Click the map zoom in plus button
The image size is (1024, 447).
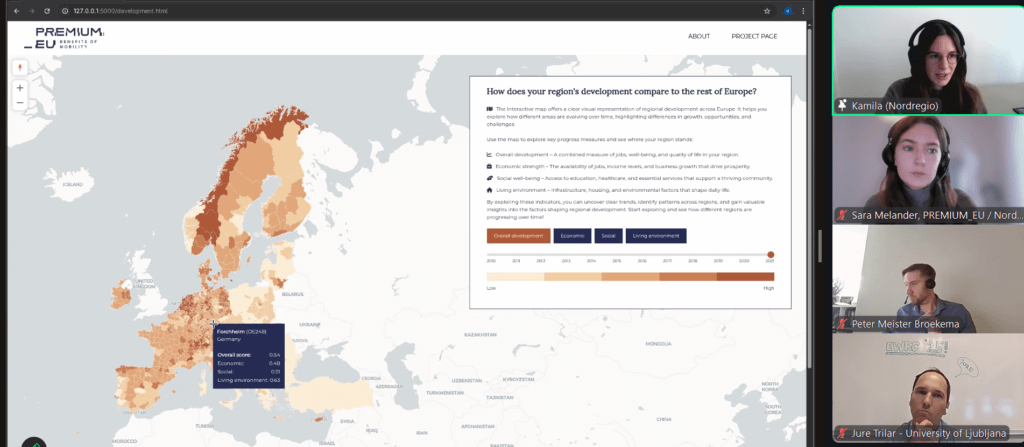tap(20, 87)
